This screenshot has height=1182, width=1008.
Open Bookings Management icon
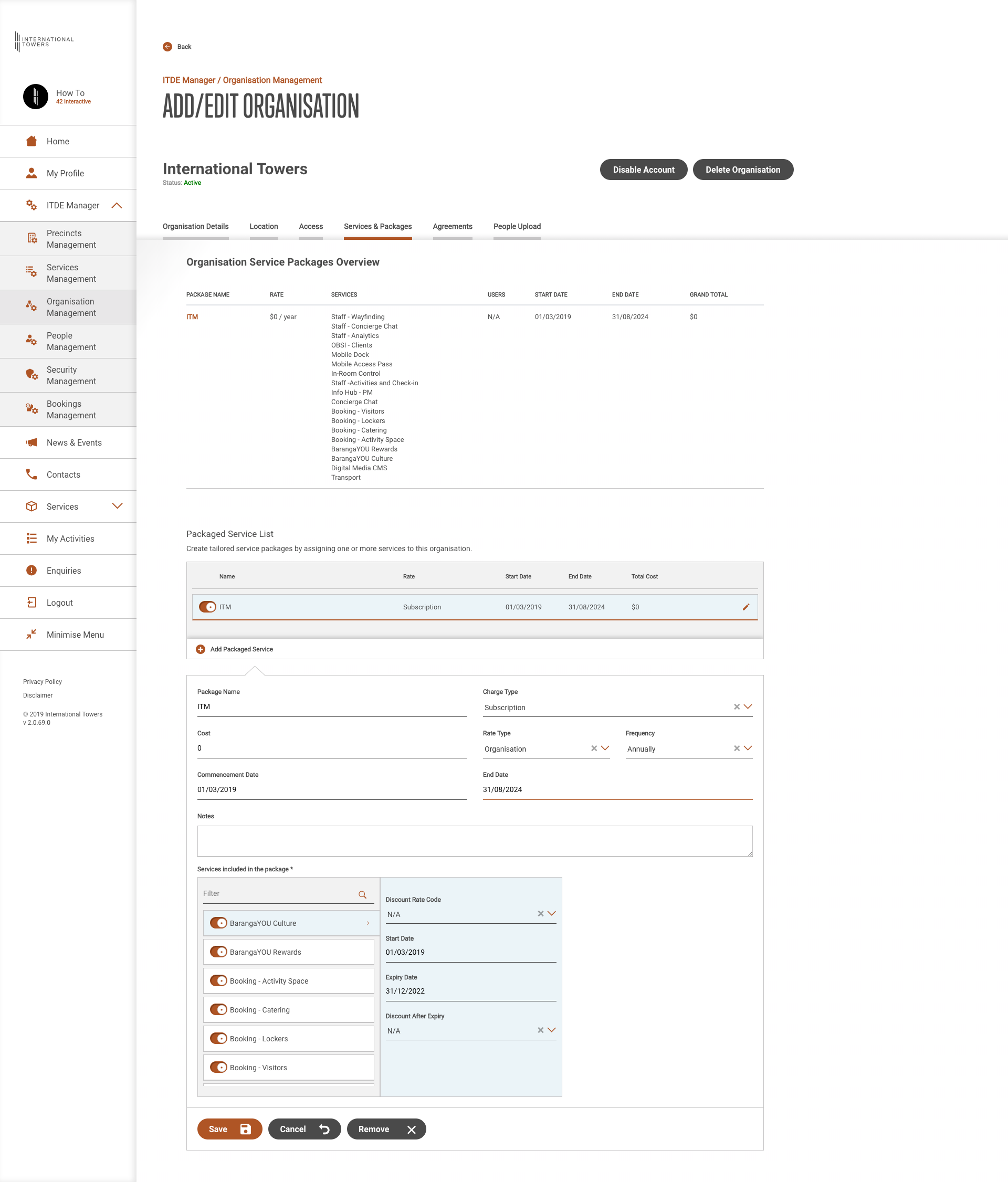click(31, 409)
